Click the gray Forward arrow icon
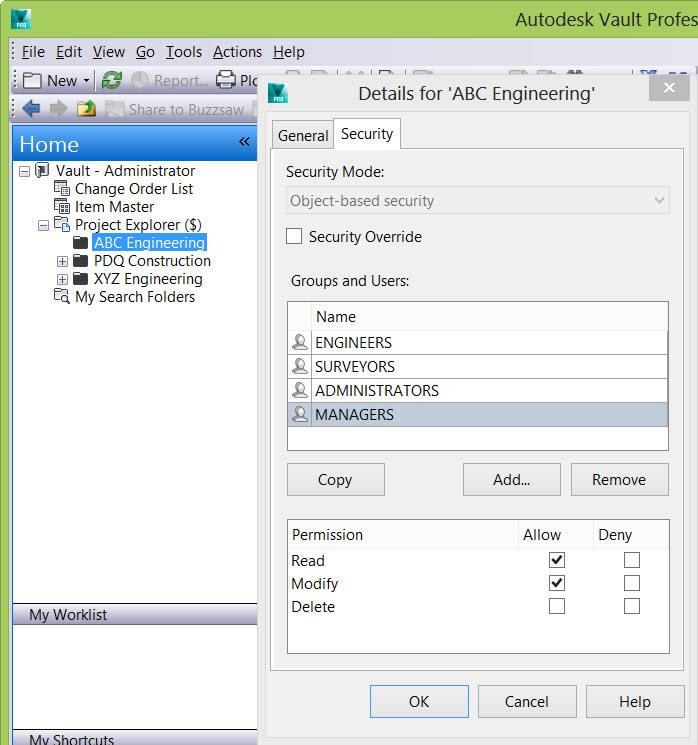This screenshot has width=698, height=745. [x=59, y=109]
